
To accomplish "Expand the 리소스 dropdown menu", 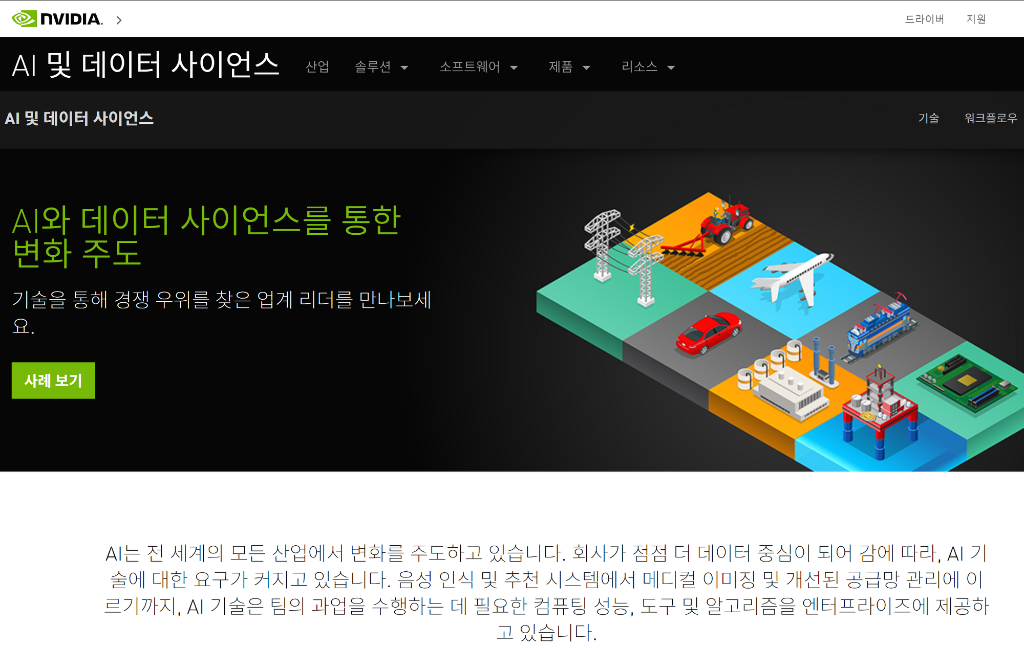I will tap(648, 67).
